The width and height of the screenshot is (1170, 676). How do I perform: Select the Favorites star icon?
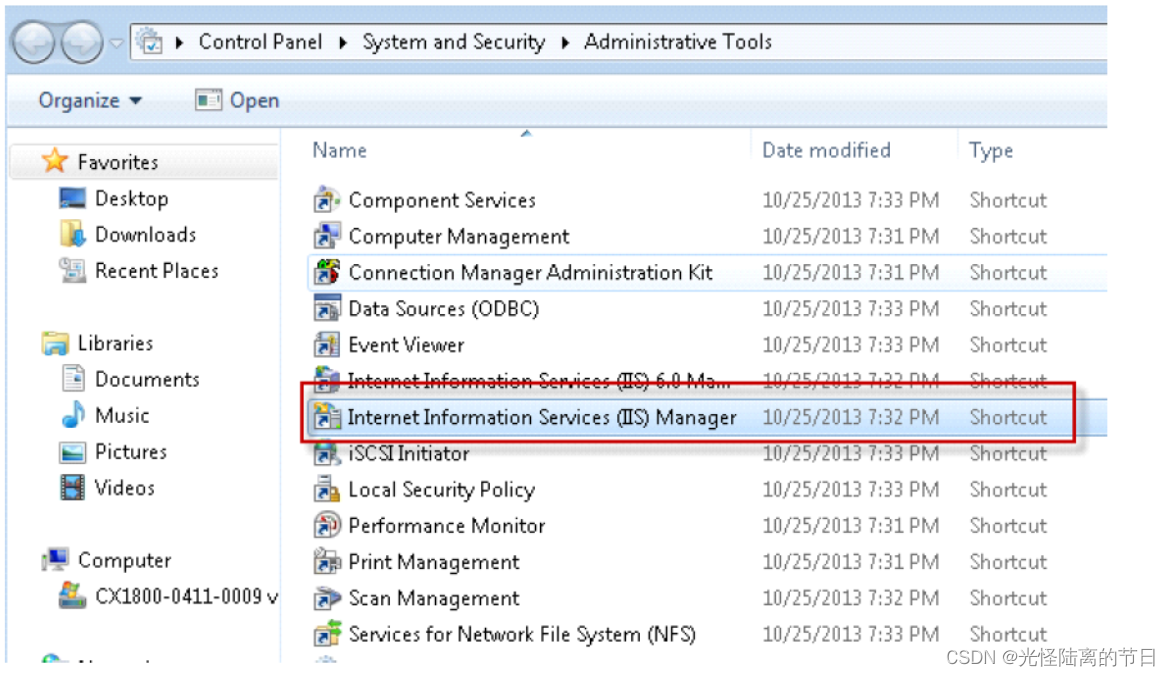coord(54,161)
